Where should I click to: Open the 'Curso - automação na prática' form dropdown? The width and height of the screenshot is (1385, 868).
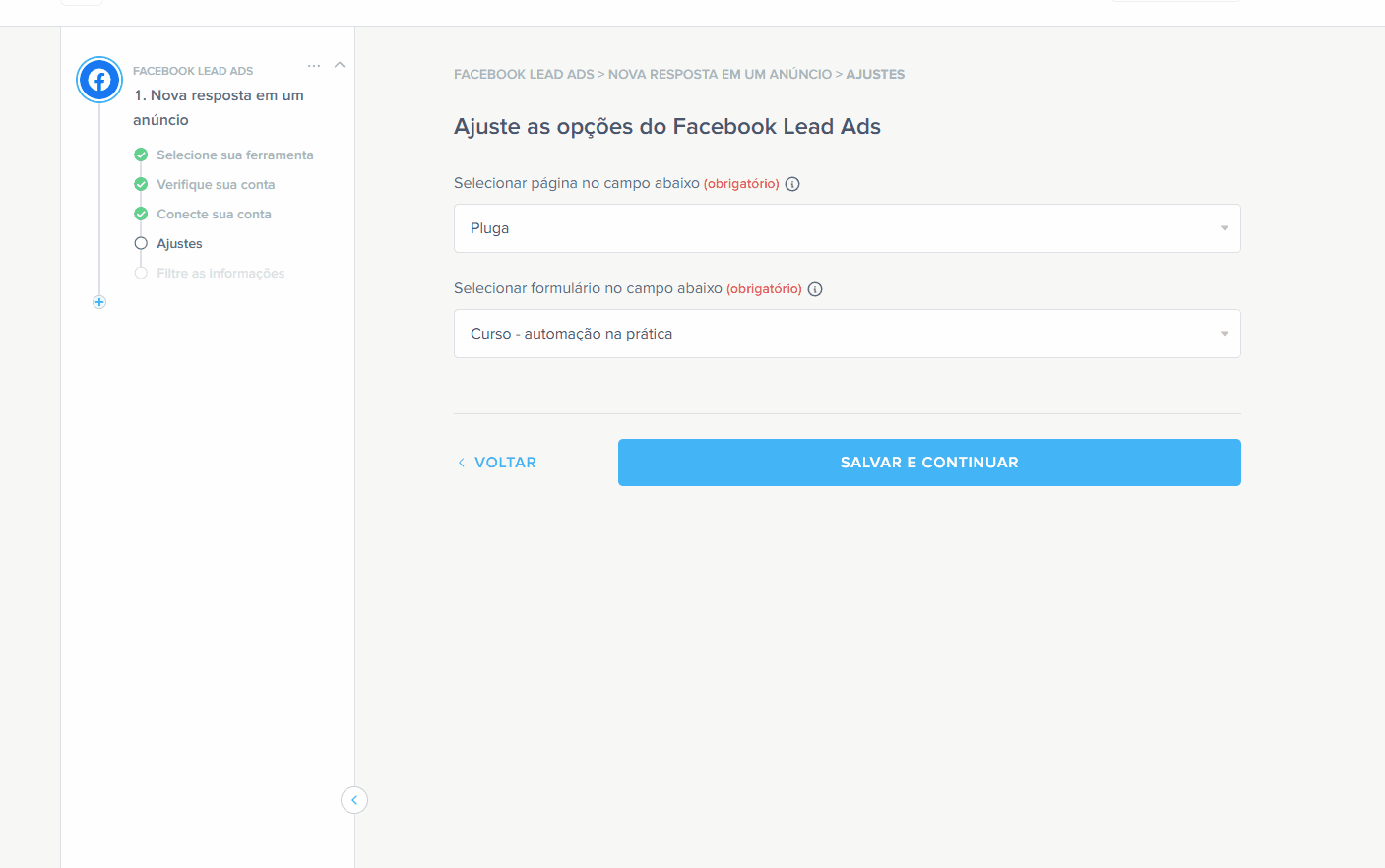847,334
